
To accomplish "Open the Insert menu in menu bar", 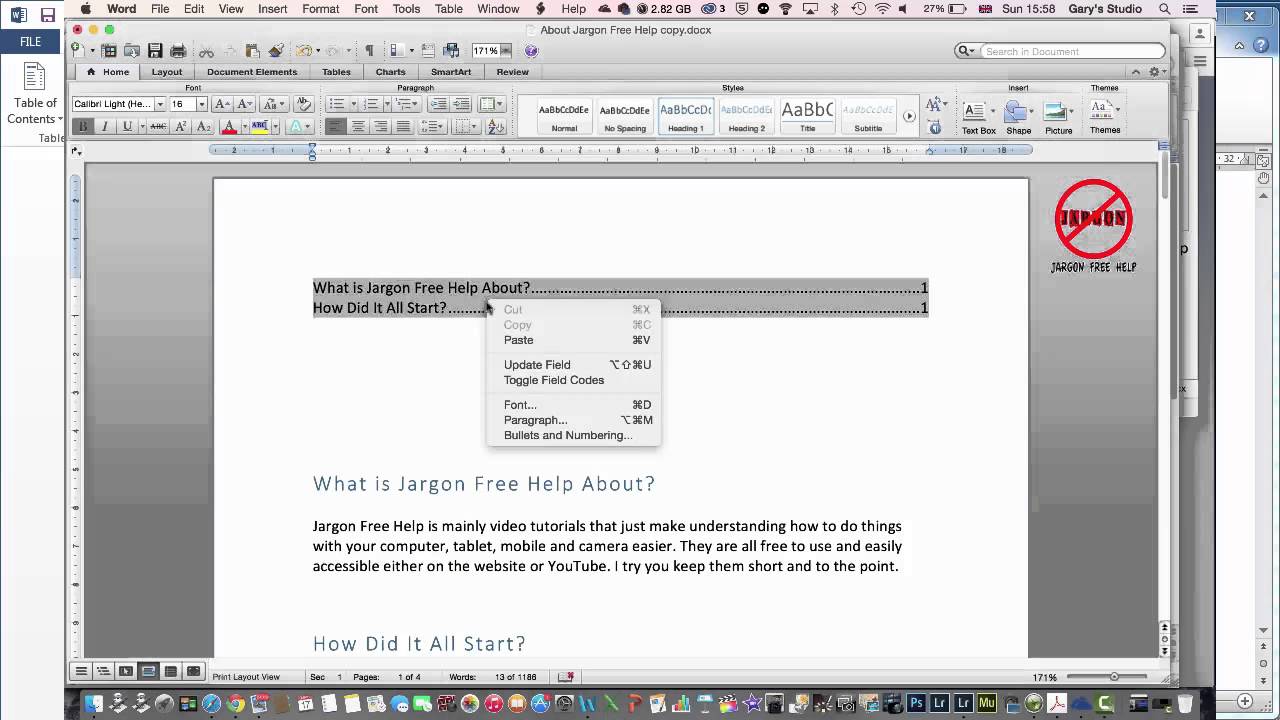I will pos(273,9).
